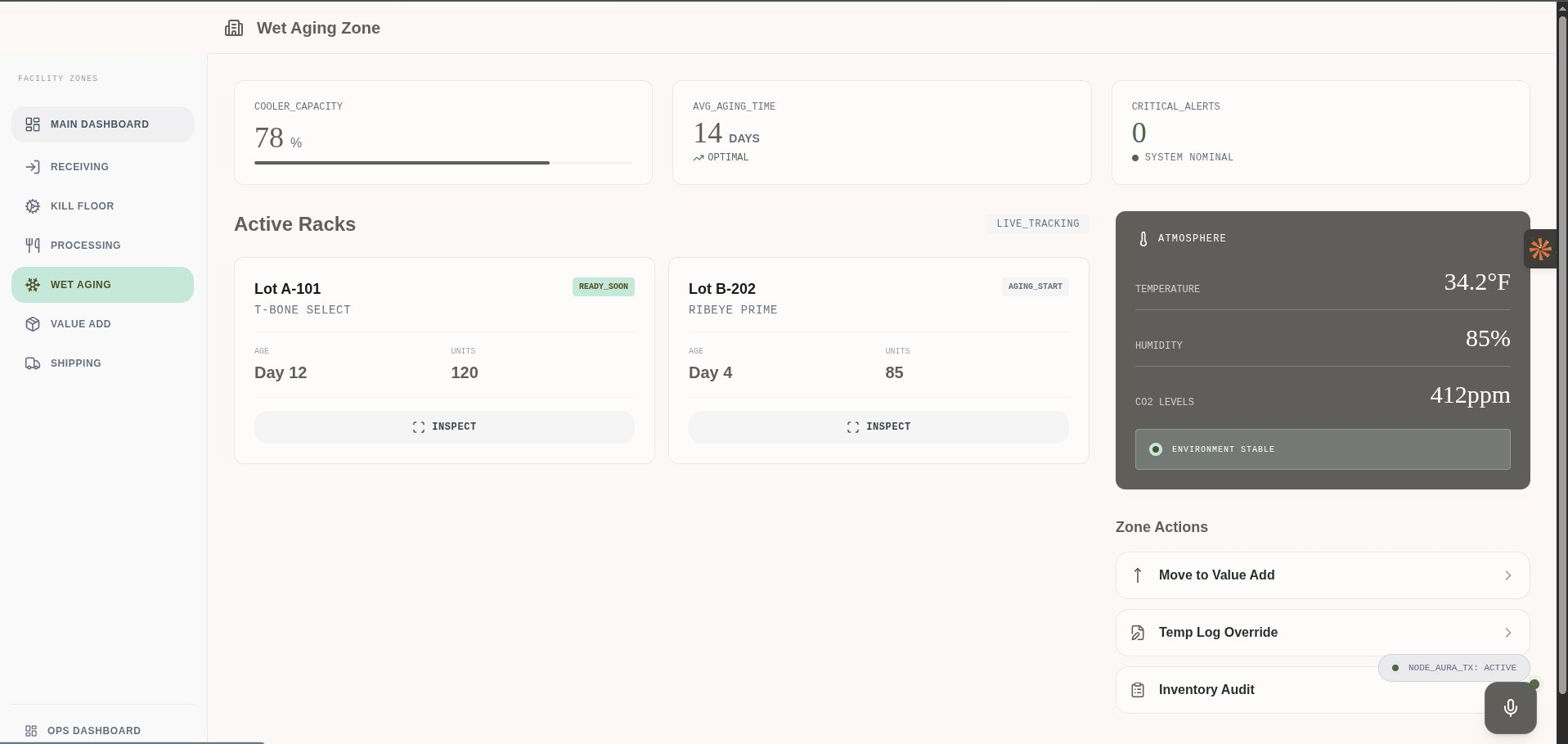Navigate to Kill Floor zone

tap(102, 206)
